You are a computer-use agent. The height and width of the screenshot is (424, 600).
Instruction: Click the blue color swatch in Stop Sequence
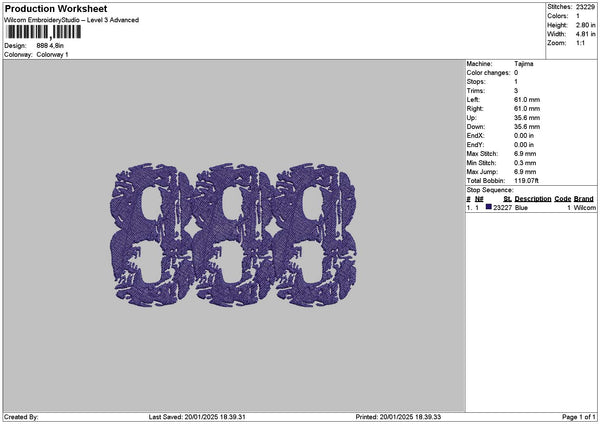(x=489, y=207)
